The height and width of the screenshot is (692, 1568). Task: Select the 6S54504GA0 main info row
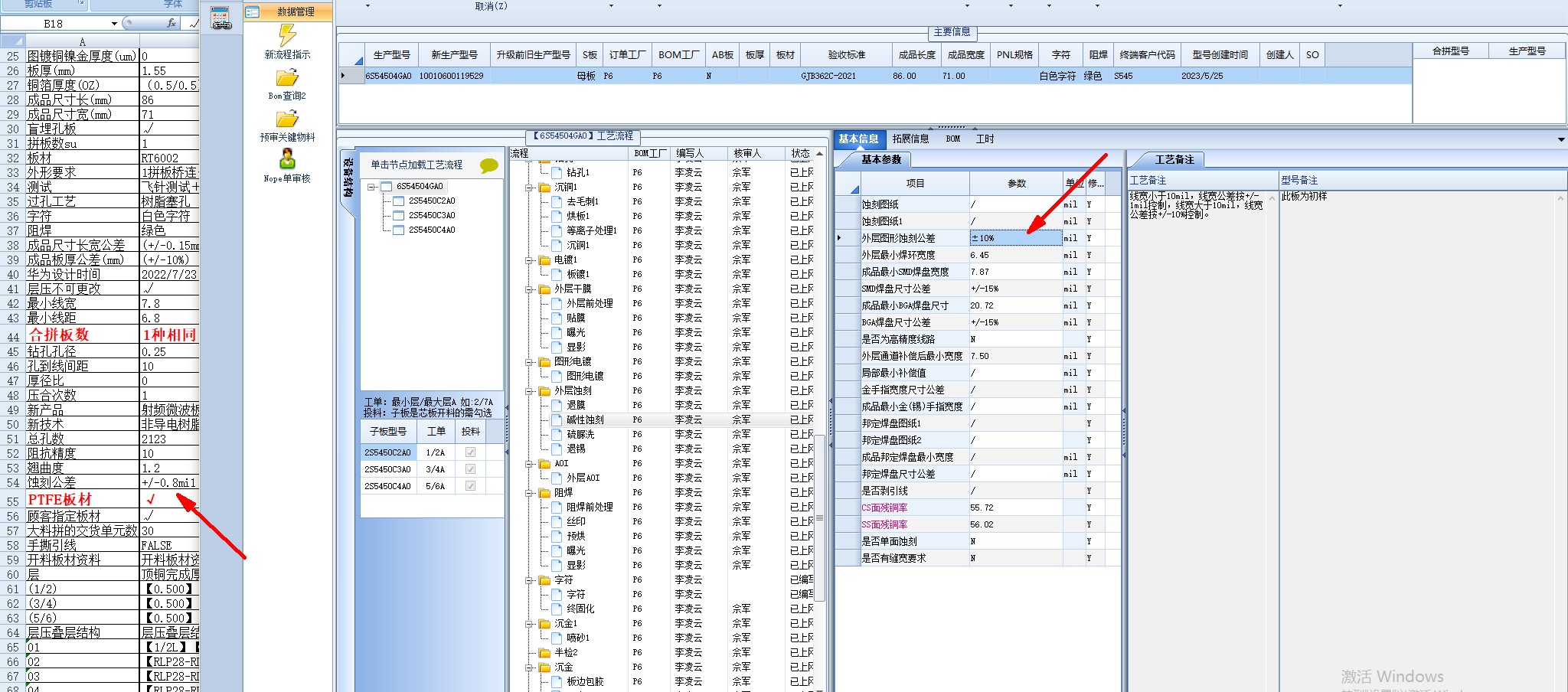pyautogui.click(x=875, y=76)
